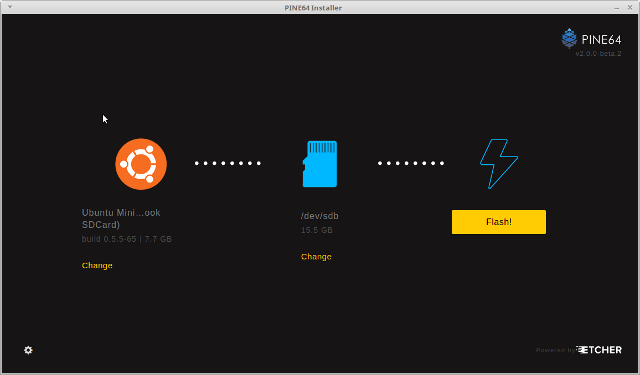Click the orange Ubuntu logo icon
640x375 pixels.
pos(141,164)
